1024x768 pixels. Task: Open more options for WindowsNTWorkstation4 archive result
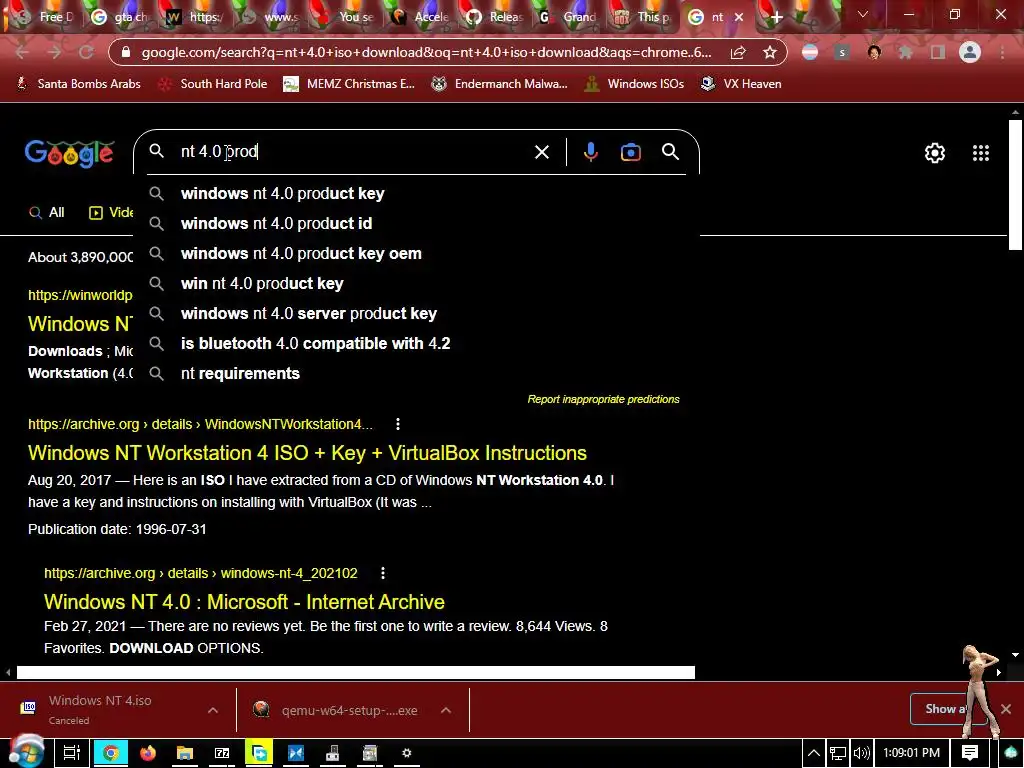[x=398, y=424]
